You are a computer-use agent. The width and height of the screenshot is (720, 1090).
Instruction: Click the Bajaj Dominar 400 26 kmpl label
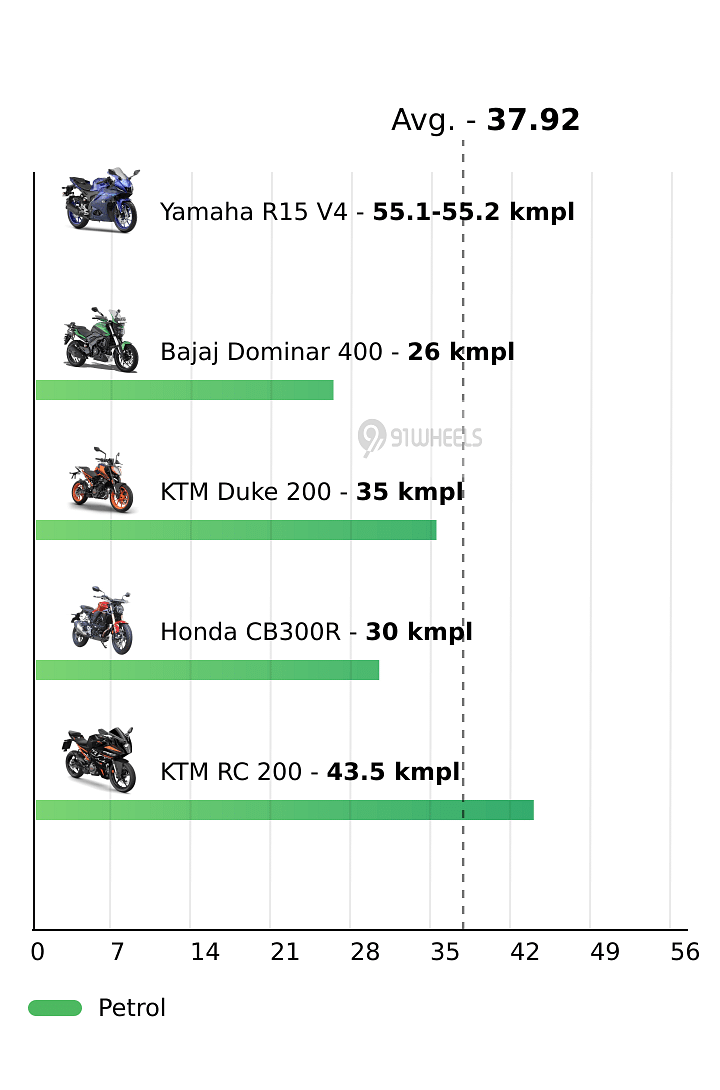point(337,352)
